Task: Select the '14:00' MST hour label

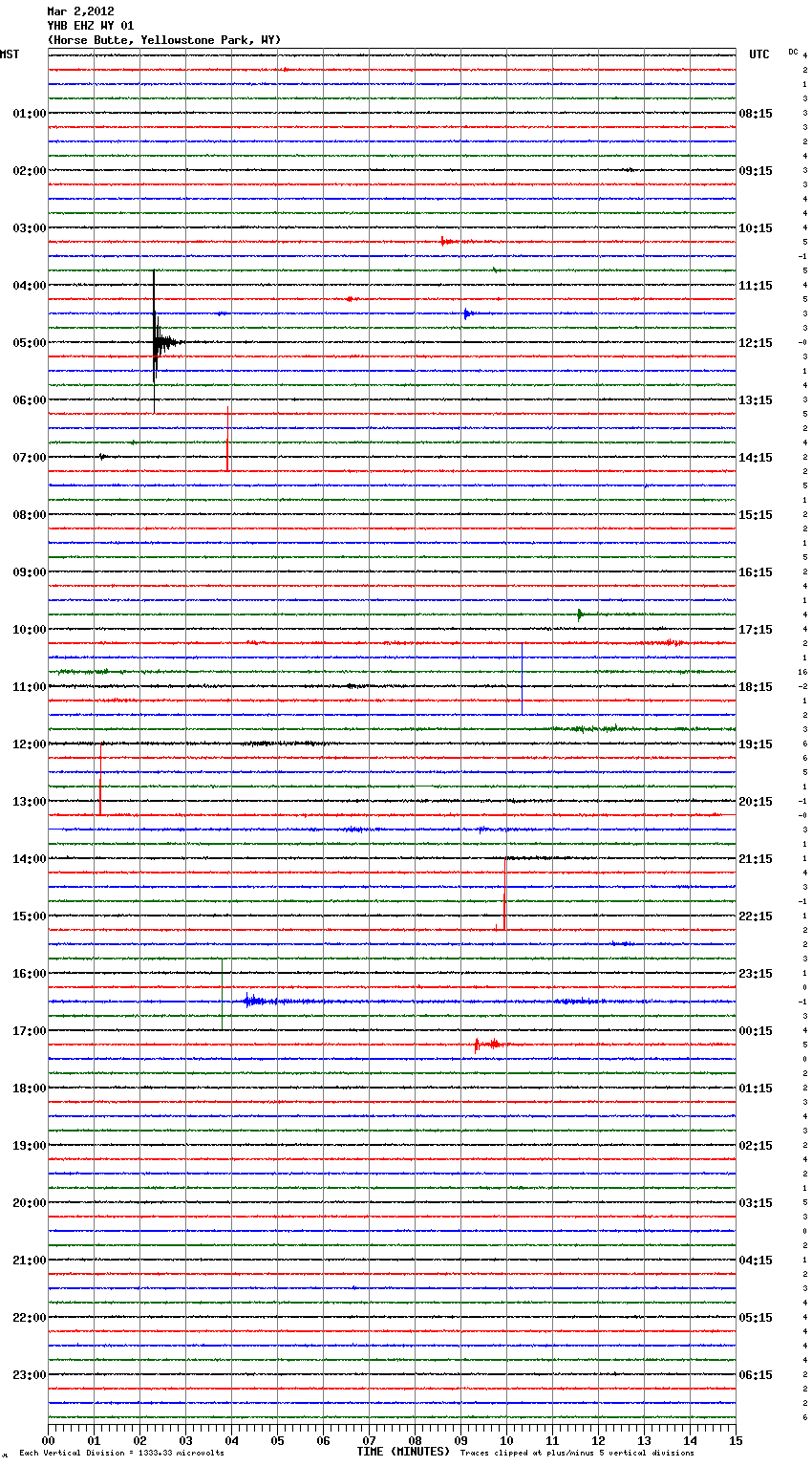Action: coord(29,859)
